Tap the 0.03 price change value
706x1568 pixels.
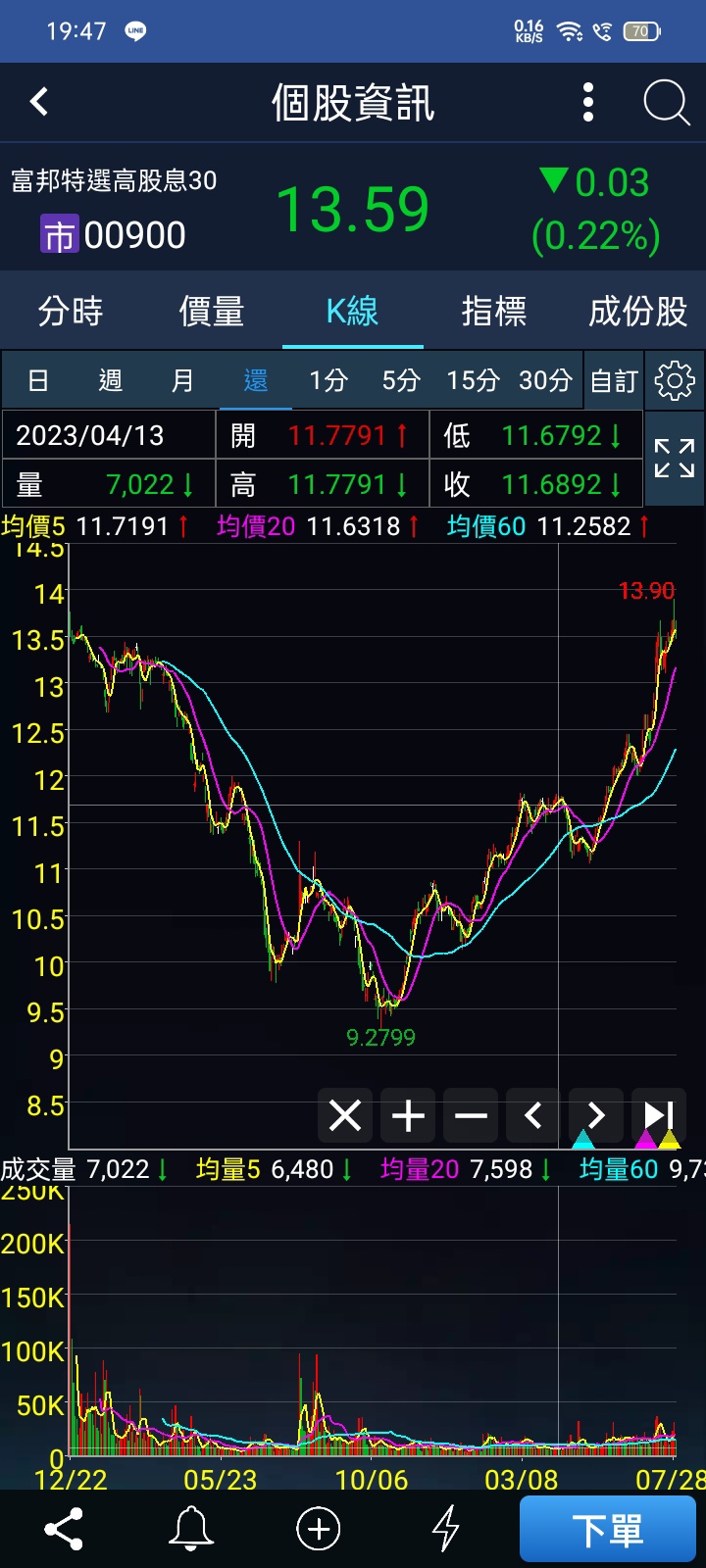[612, 183]
